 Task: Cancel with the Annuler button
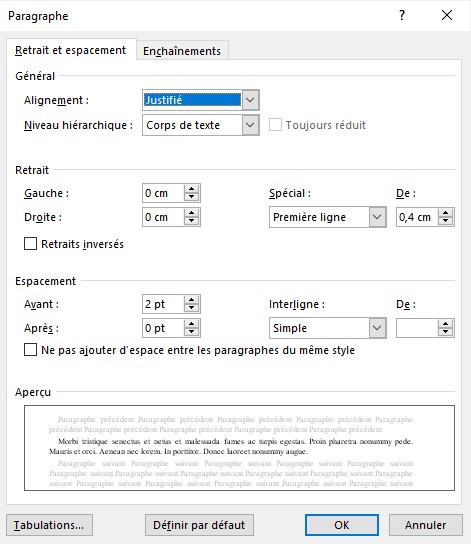(x=426, y=525)
